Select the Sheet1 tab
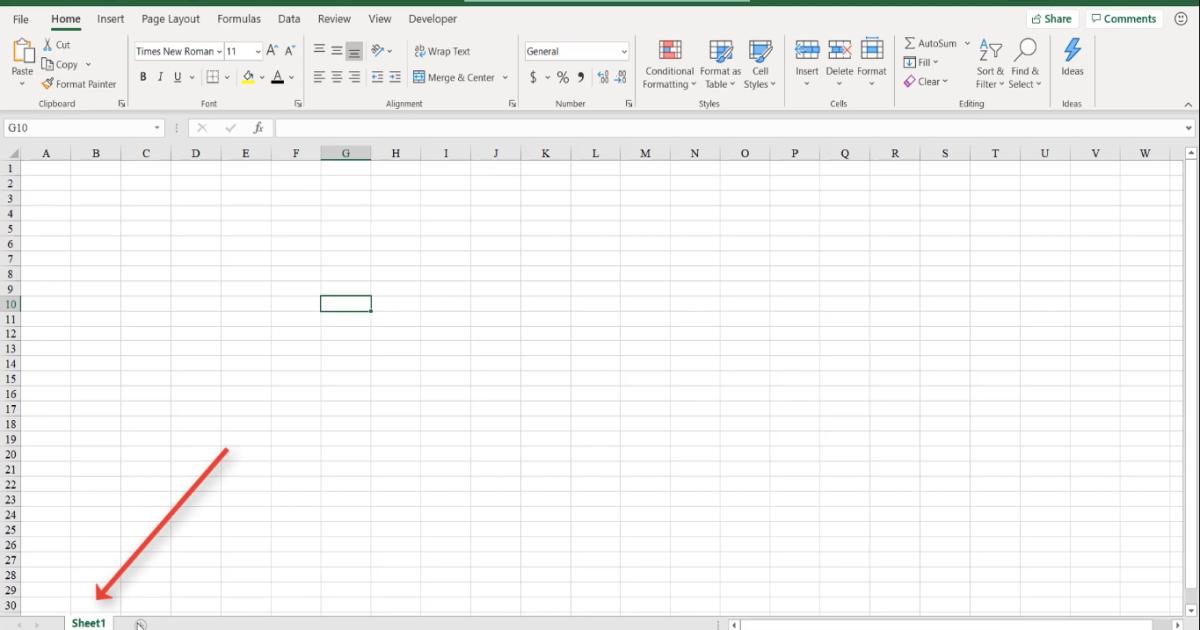The image size is (1200, 630). (88, 622)
